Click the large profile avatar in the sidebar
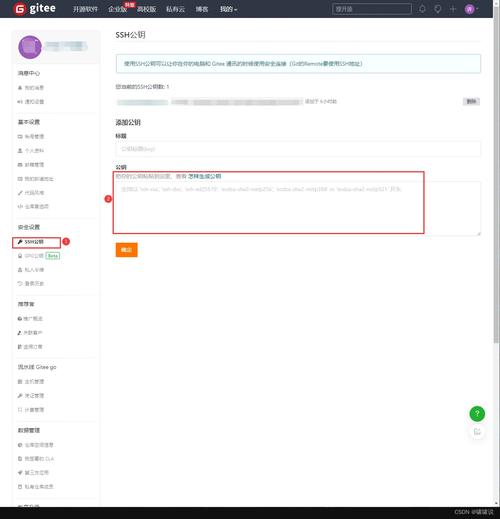This screenshot has width=500, height=519. (x=30, y=47)
